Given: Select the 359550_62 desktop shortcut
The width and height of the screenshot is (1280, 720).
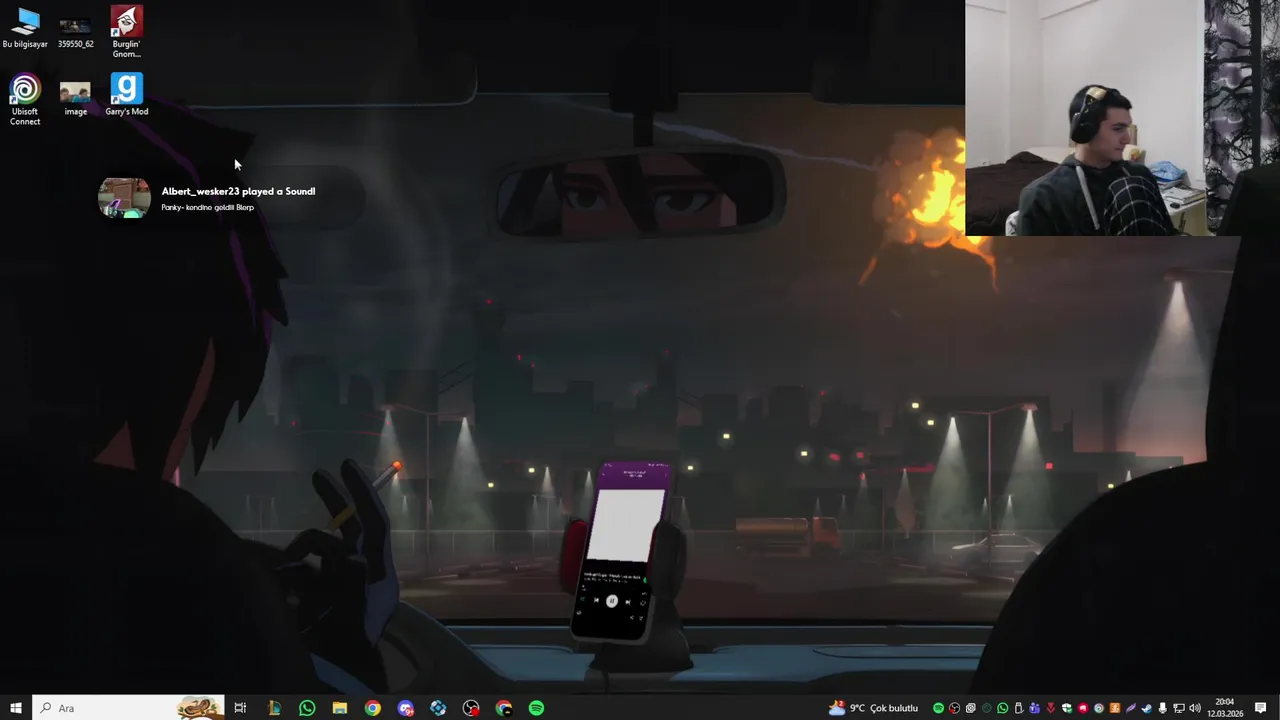Looking at the screenshot, I should pyautogui.click(x=75, y=32).
